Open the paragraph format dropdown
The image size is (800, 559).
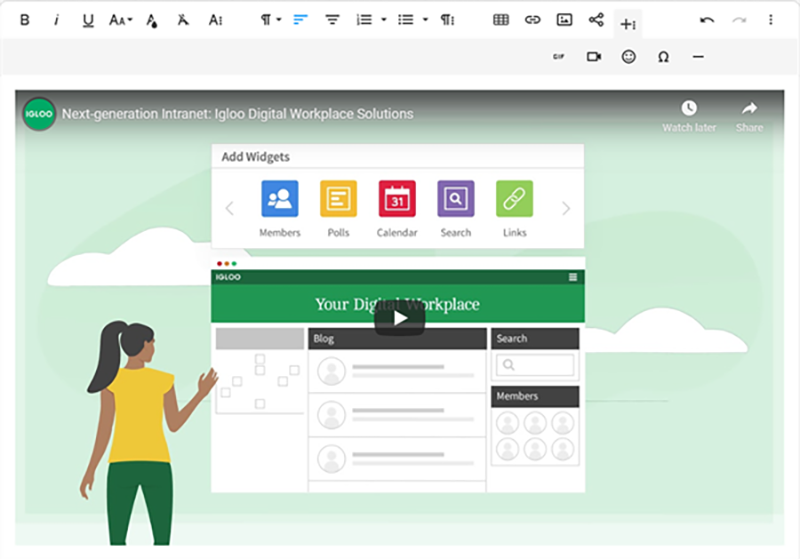[270, 20]
